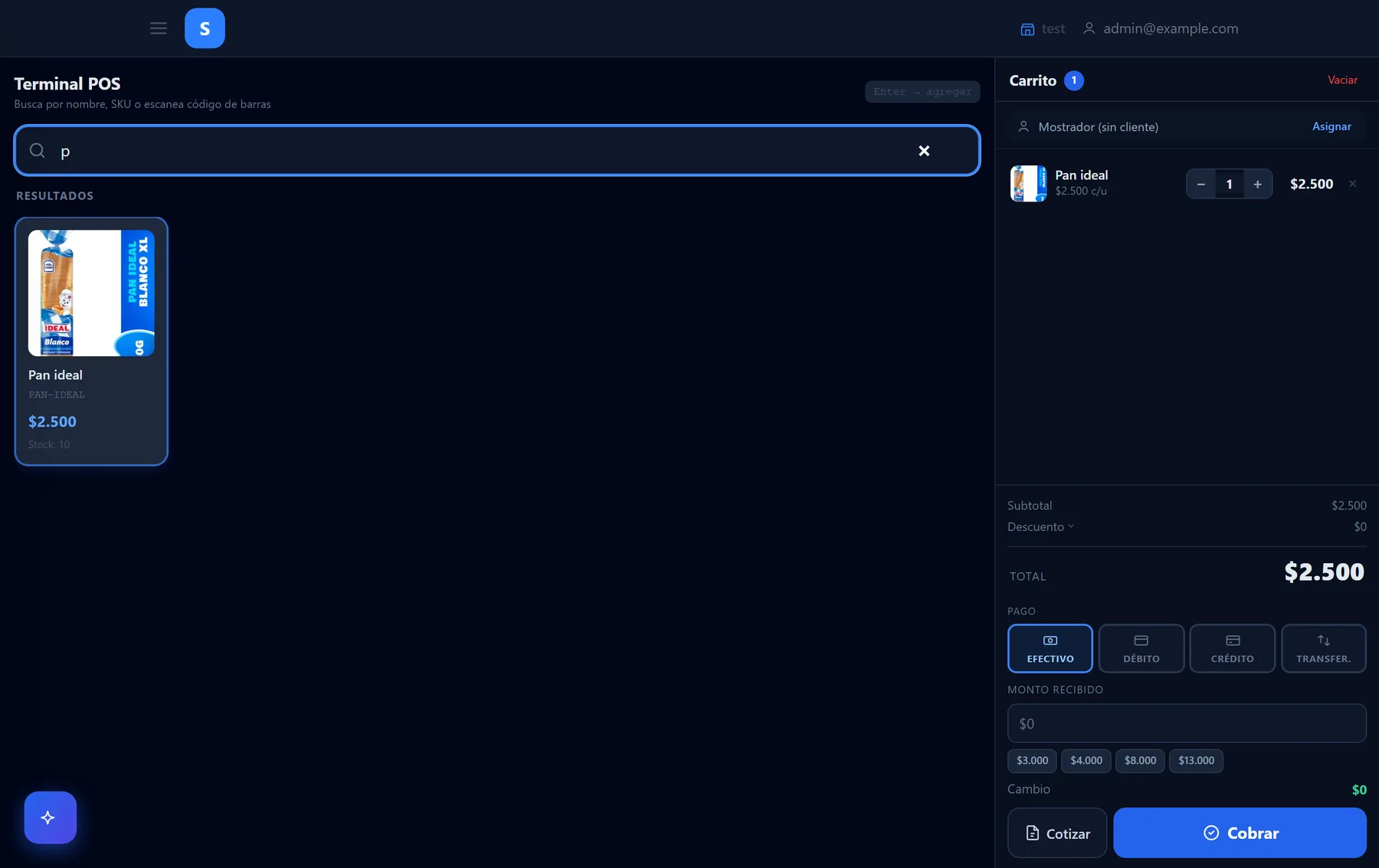The width and height of the screenshot is (1379, 868).
Task: Click the quantity value 1 field
Action: click(1230, 184)
